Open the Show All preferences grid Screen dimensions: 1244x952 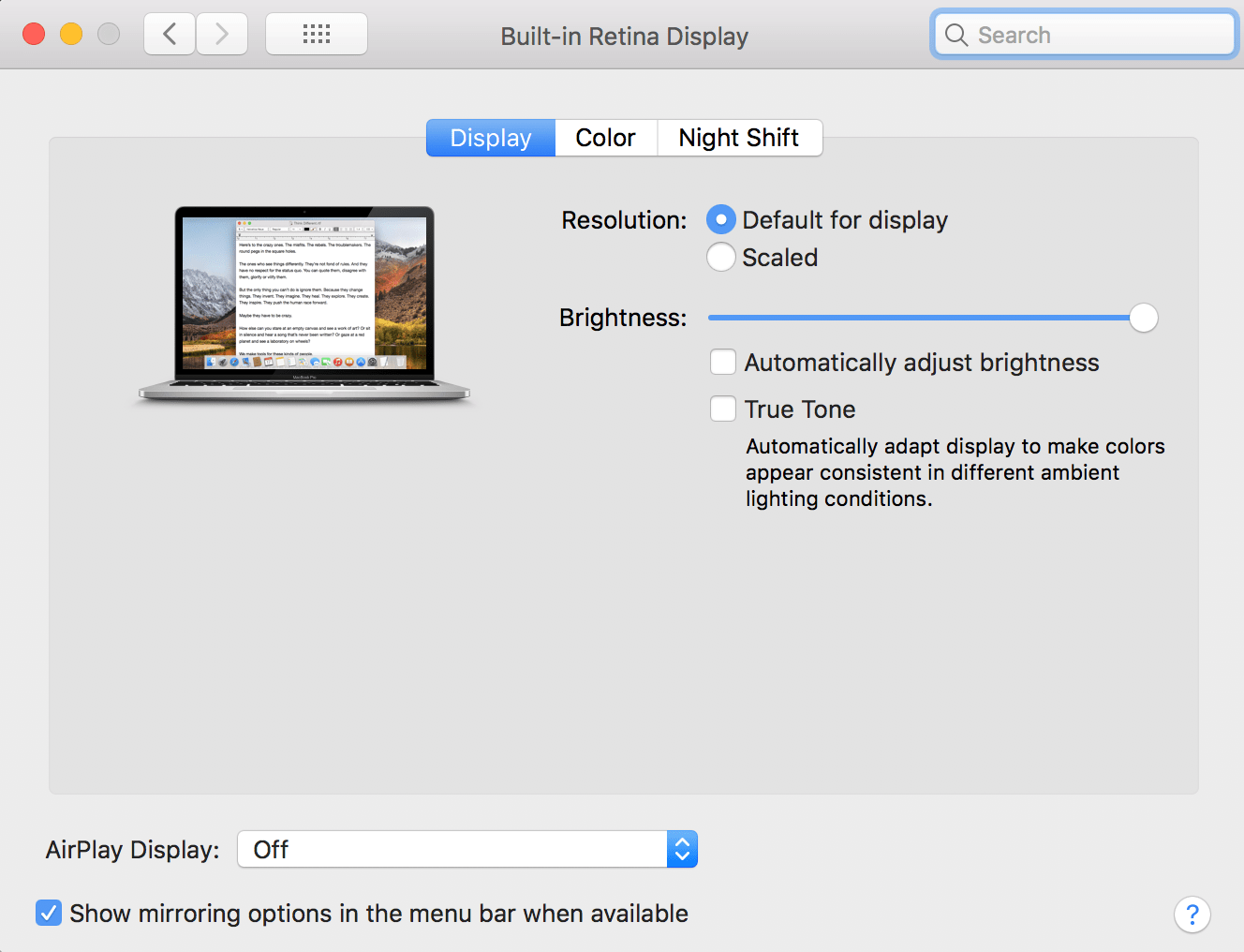[x=316, y=33]
